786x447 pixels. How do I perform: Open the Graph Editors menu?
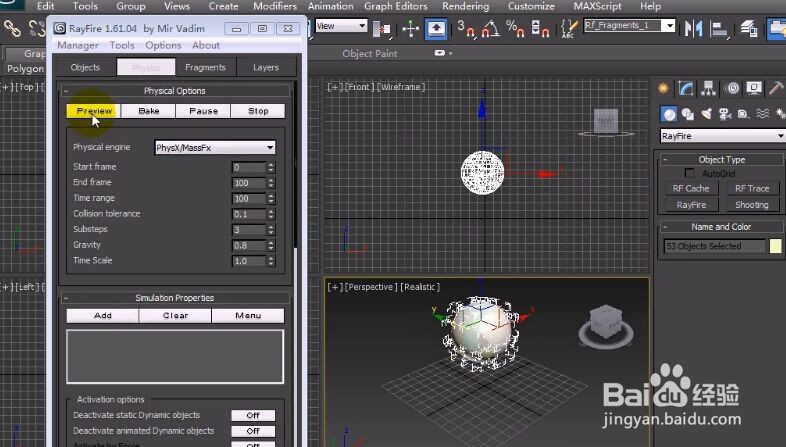396,7
